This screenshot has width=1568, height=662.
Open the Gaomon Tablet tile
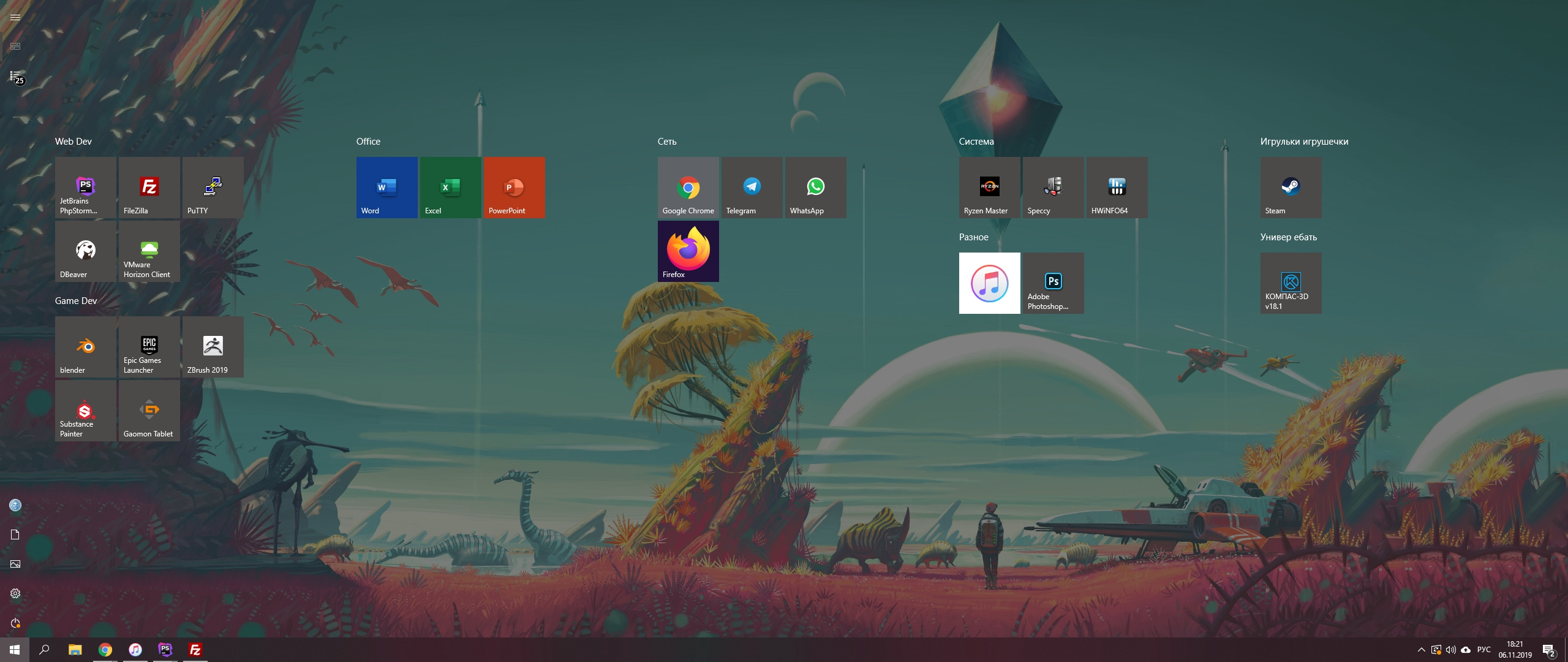tap(149, 411)
